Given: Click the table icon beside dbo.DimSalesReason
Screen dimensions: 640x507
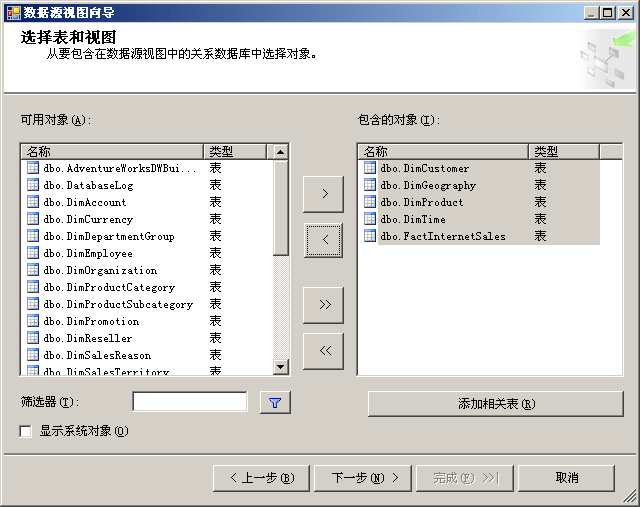Looking at the screenshot, I should [x=33, y=355].
